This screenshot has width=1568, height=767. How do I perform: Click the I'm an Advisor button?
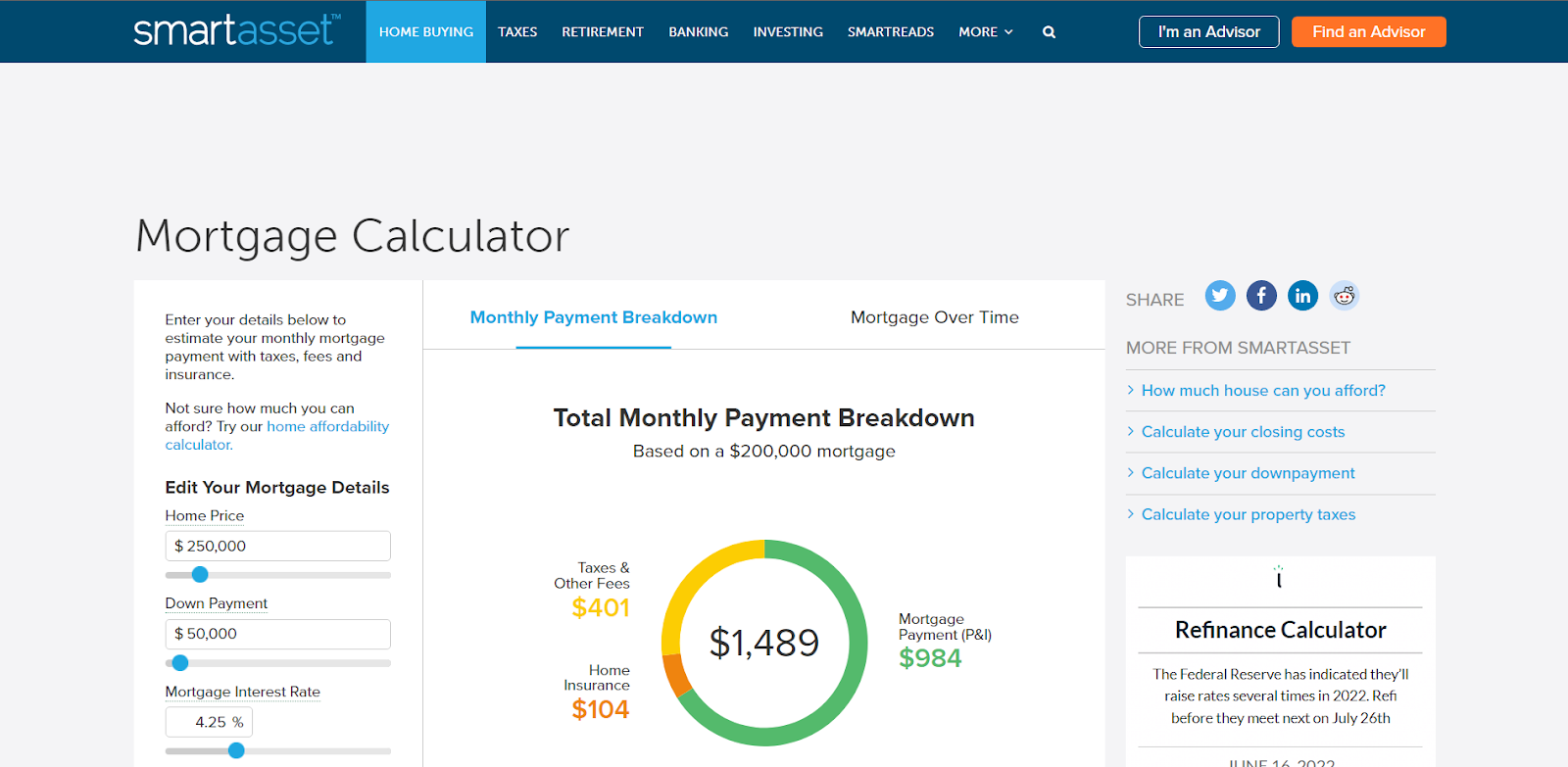[x=1209, y=31]
